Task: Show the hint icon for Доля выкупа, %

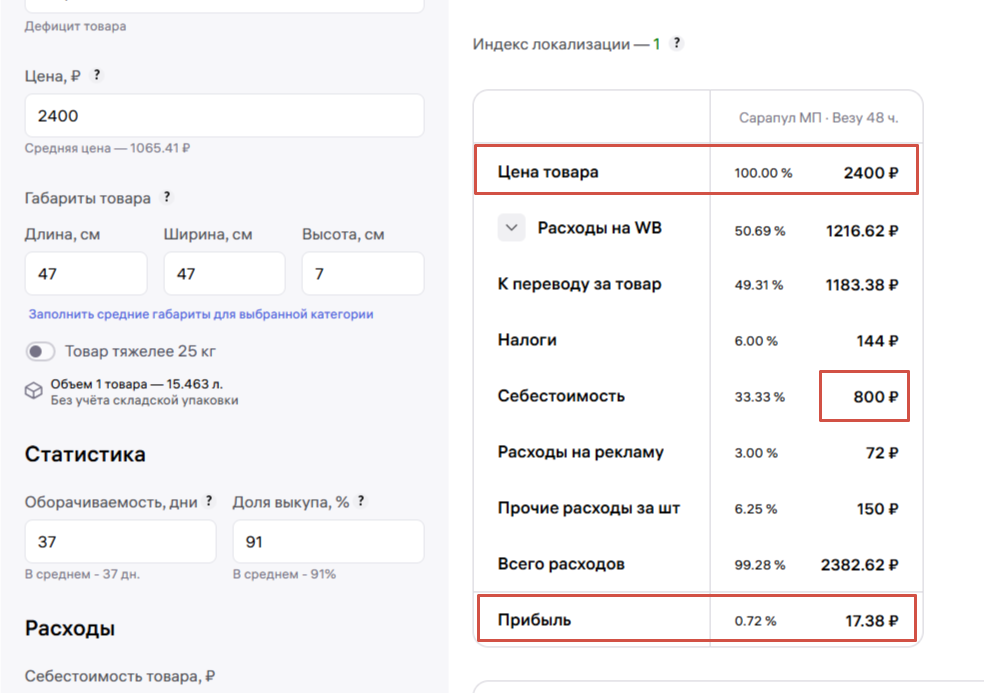Action: (361, 501)
